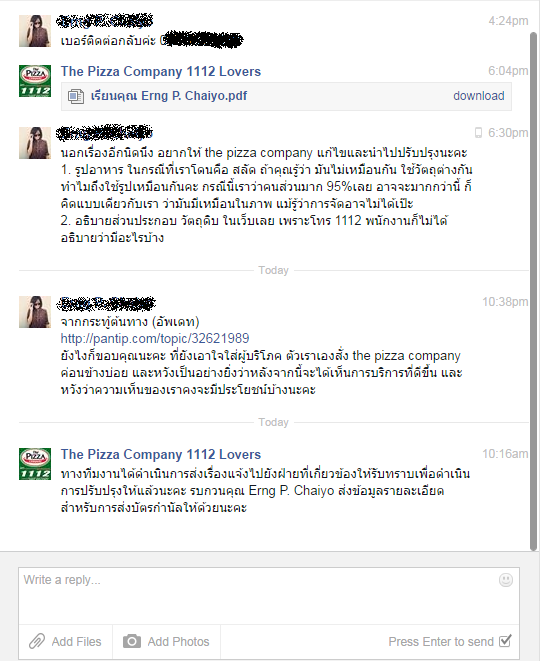Click the conversation vertical scrollbar

tap(534, 291)
